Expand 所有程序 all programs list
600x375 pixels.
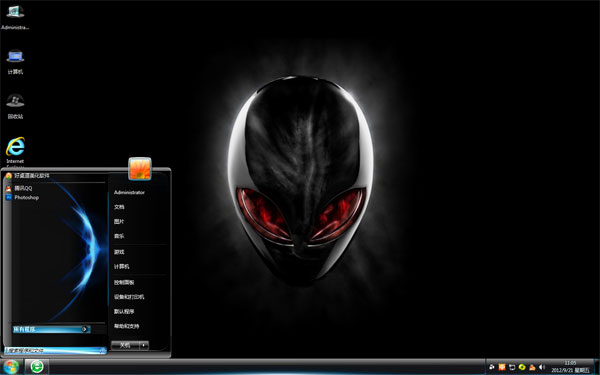click(51, 329)
